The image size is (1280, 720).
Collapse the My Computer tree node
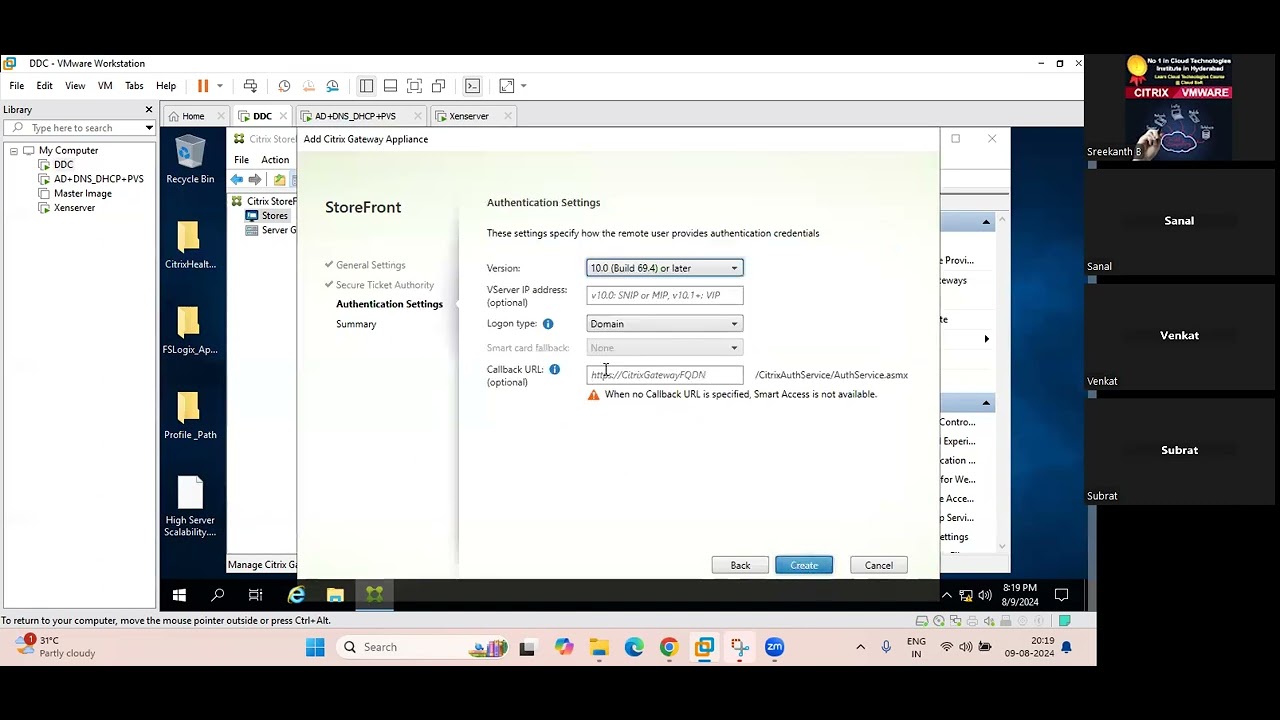(x=14, y=151)
